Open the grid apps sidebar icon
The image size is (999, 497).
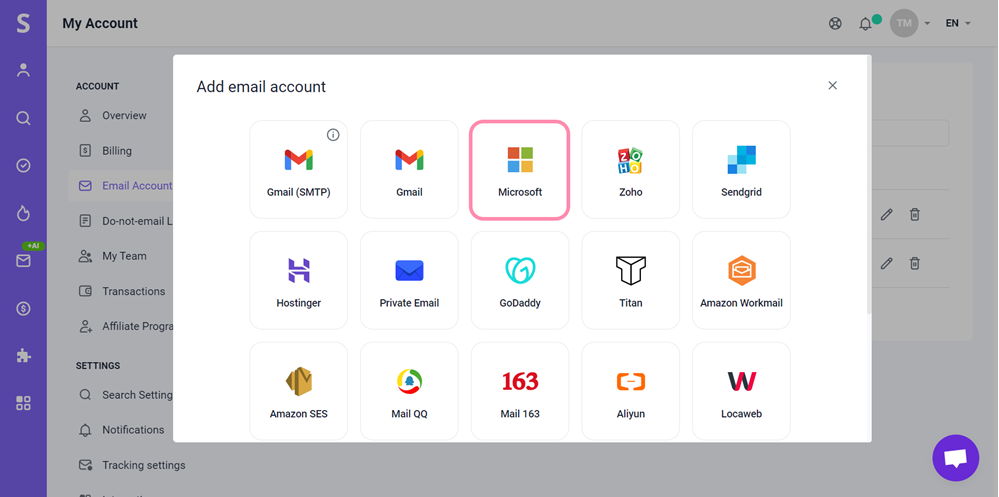coord(23,403)
